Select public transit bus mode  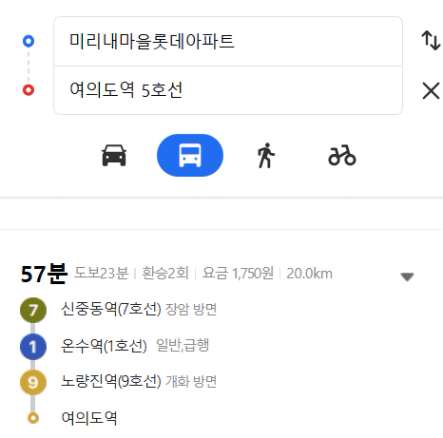click(x=190, y=155)
